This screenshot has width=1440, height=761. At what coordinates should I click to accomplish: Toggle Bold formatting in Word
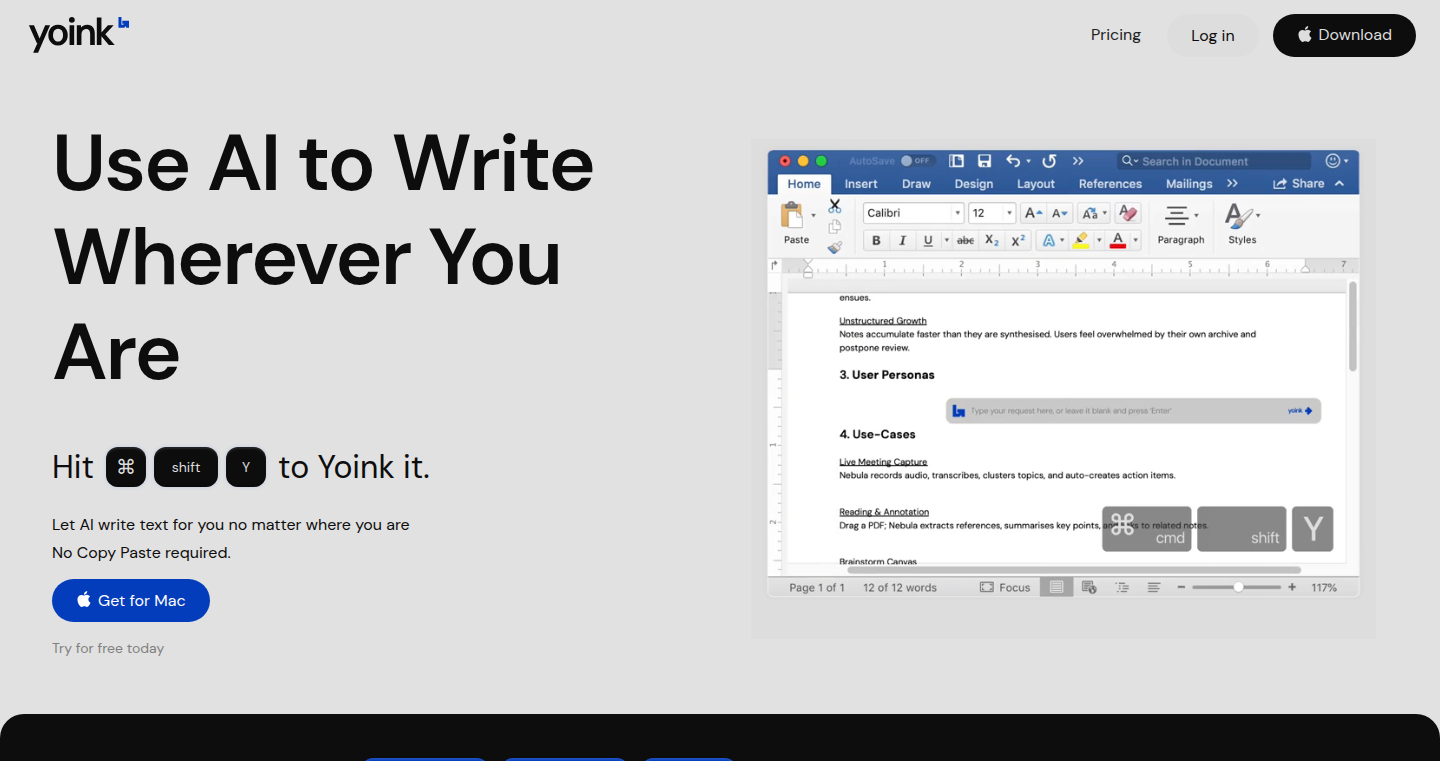[x=876, y=240]
